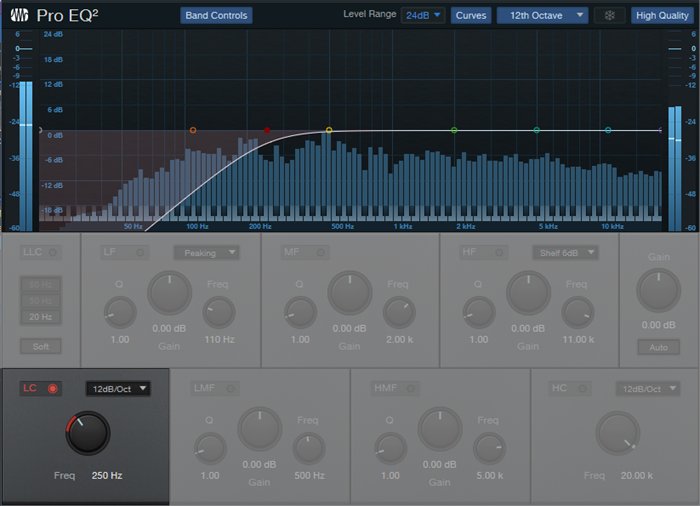Open the LF Peaking filter type dropdown
The height and width of the screenshot is (506, 700).
[x=207, y=253]
